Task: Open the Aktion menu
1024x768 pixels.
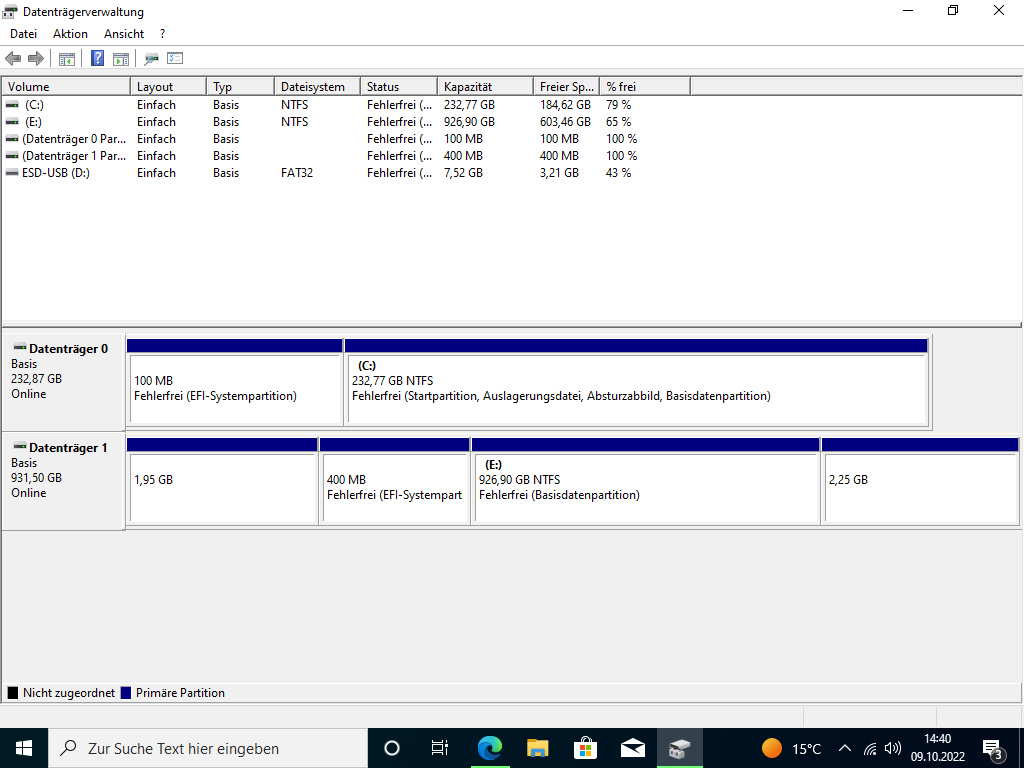Action: point(71,34)
